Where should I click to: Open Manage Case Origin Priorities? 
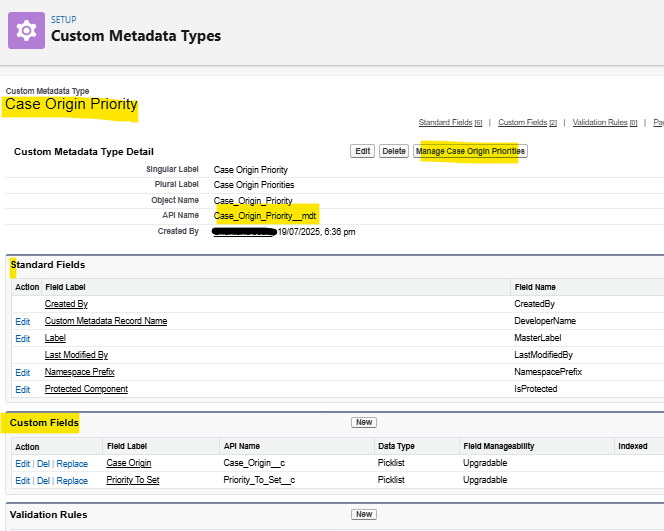click(471, 151)
